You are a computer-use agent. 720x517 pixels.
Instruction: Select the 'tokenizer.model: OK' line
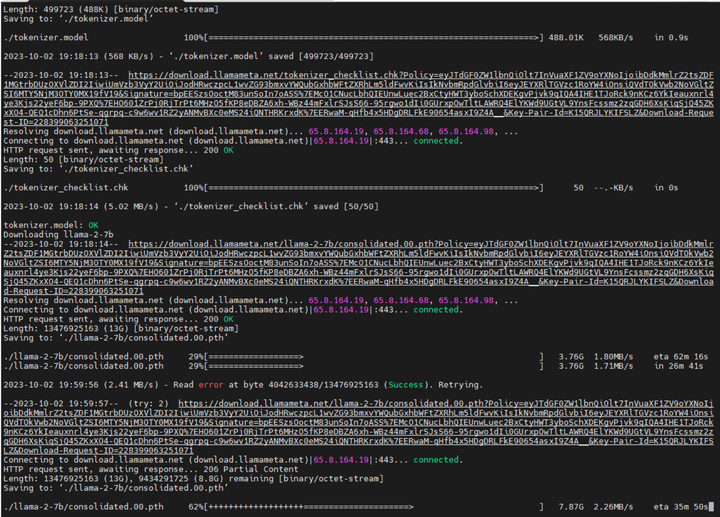[51, 225]
